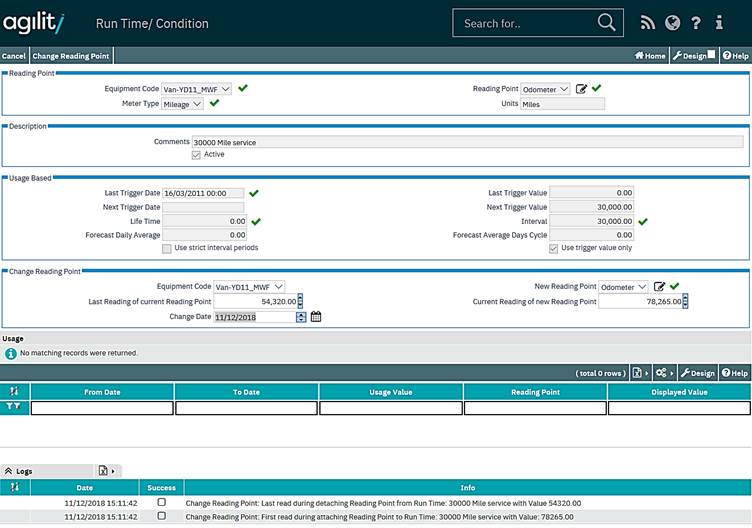
Task: Click the information icon in header
Action: point(721,23)
